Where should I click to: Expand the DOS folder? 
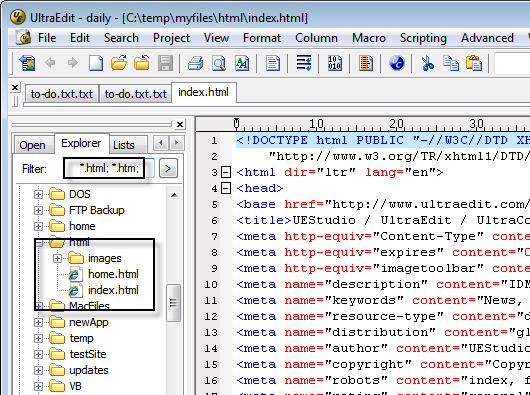(38, 194)
